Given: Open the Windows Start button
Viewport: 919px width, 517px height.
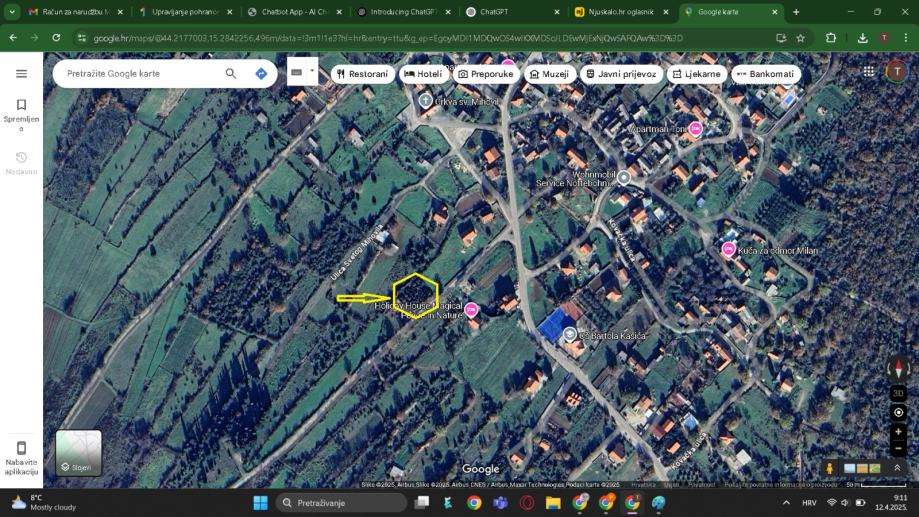Looking at the screenshot, I should [260, 503].
